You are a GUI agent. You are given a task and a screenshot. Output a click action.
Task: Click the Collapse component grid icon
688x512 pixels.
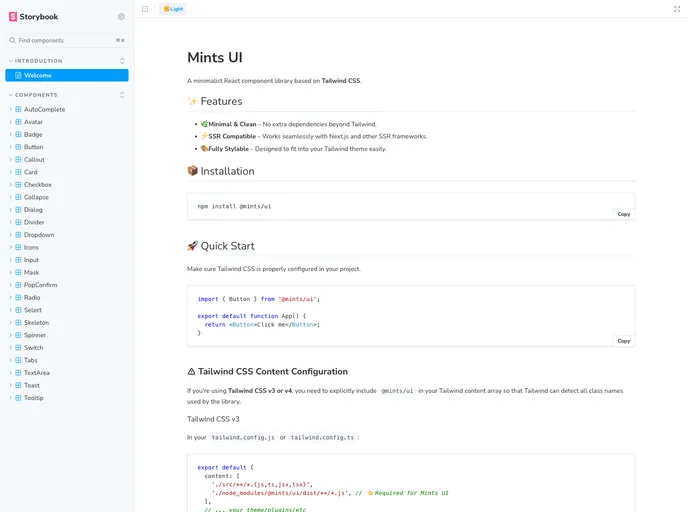click(18, 197)
